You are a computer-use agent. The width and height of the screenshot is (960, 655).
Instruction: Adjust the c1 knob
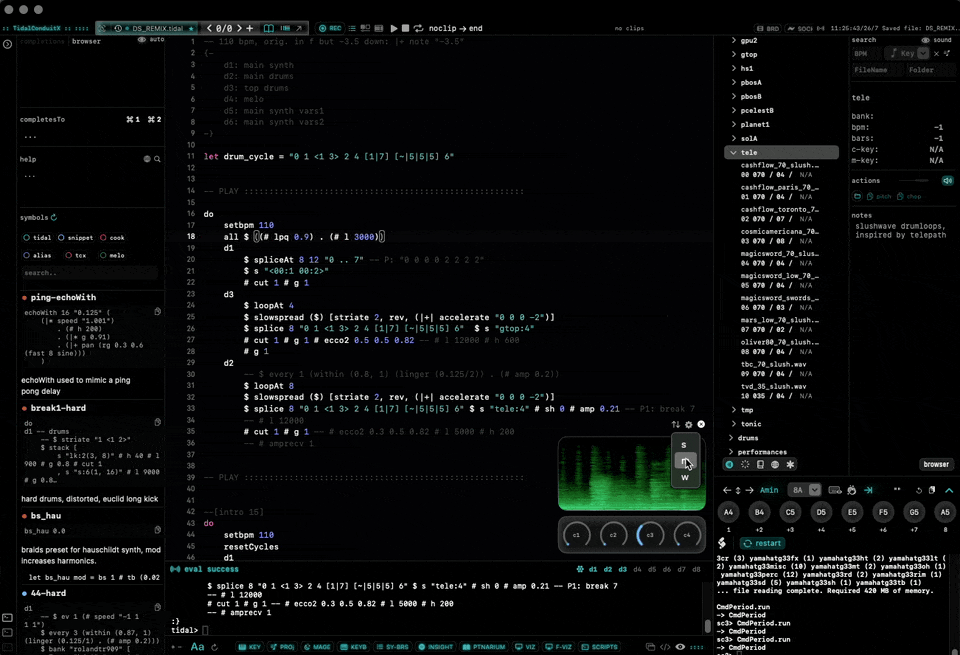click(x=576, y=535)
